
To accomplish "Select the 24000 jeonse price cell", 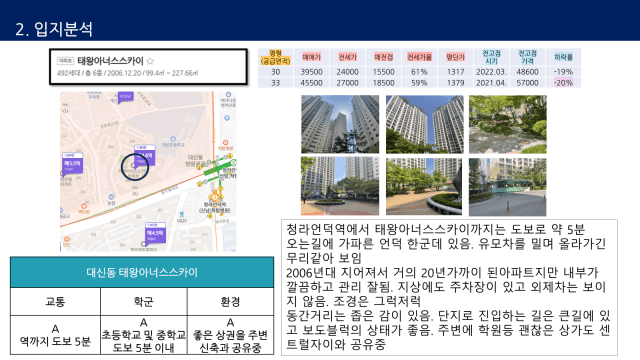I will pos(347,72).
